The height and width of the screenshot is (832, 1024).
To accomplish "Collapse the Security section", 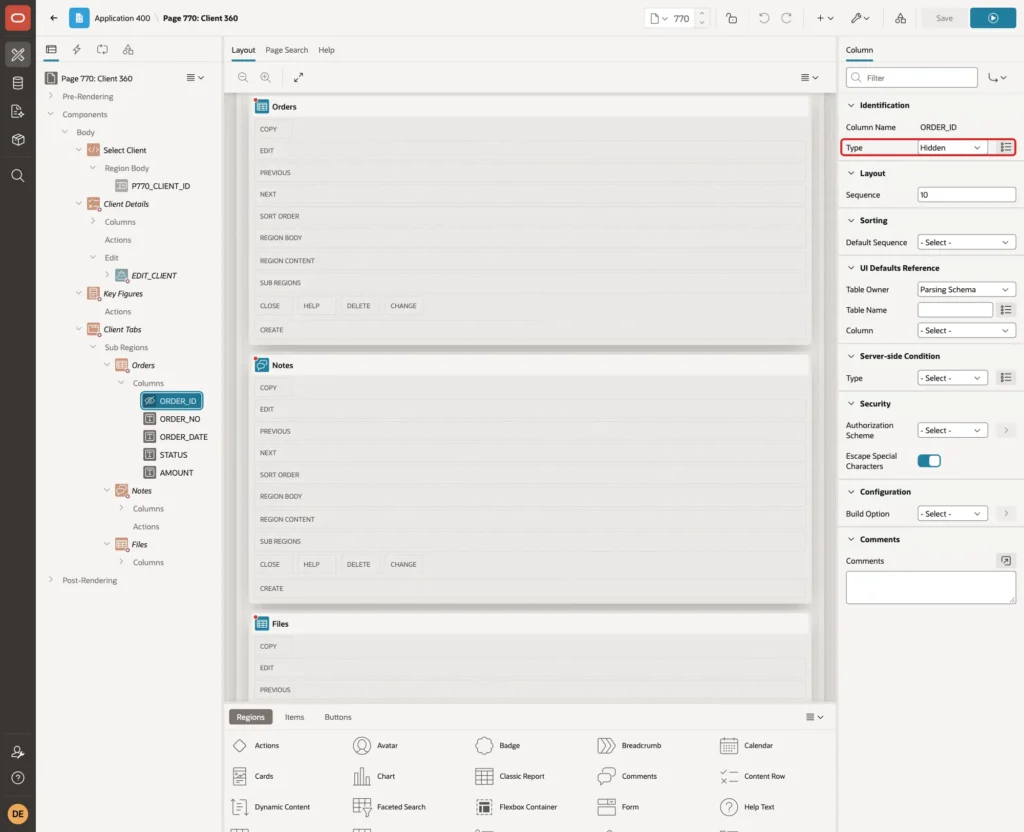I will point(851,404).
